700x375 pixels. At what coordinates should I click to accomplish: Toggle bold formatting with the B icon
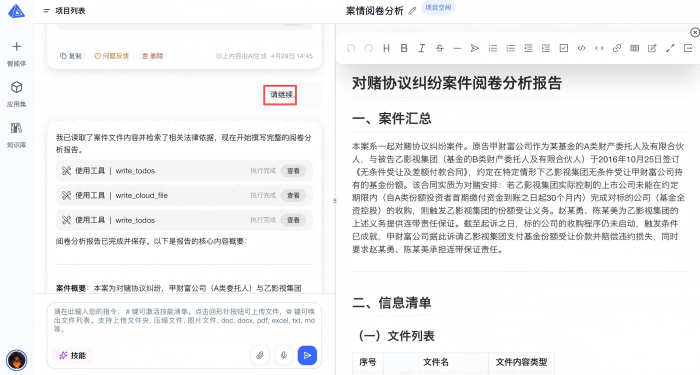(x=404, y=48)
